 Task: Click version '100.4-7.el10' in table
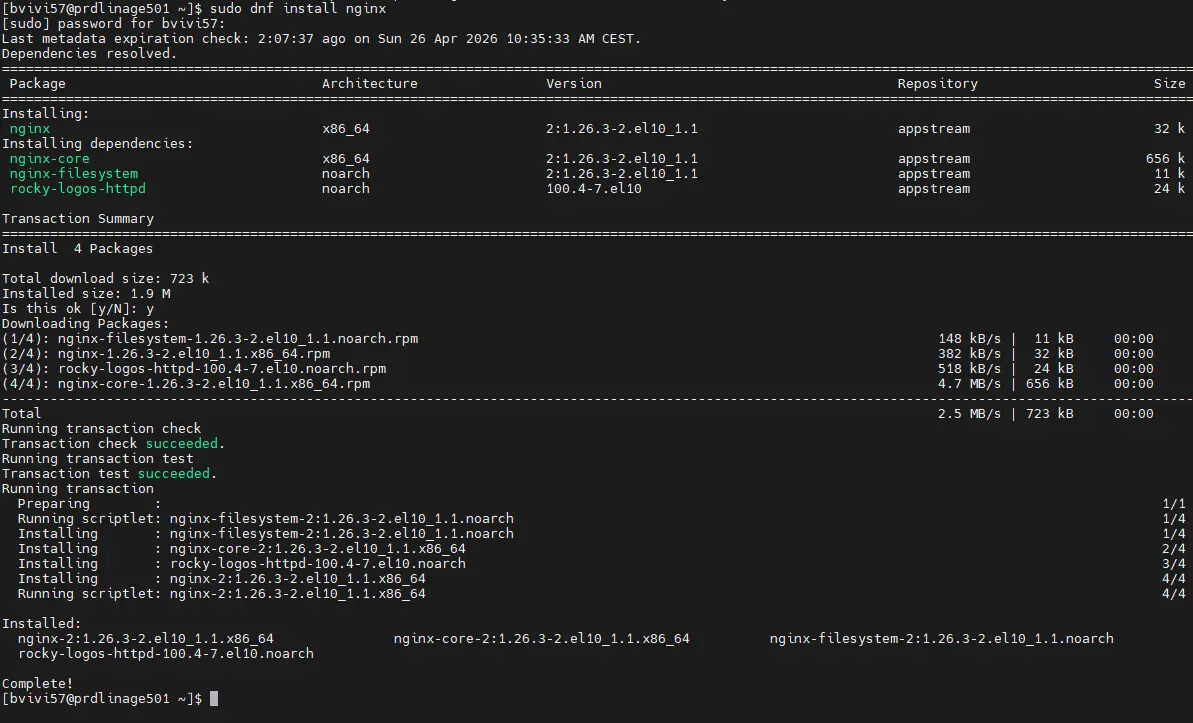(593, 189)
